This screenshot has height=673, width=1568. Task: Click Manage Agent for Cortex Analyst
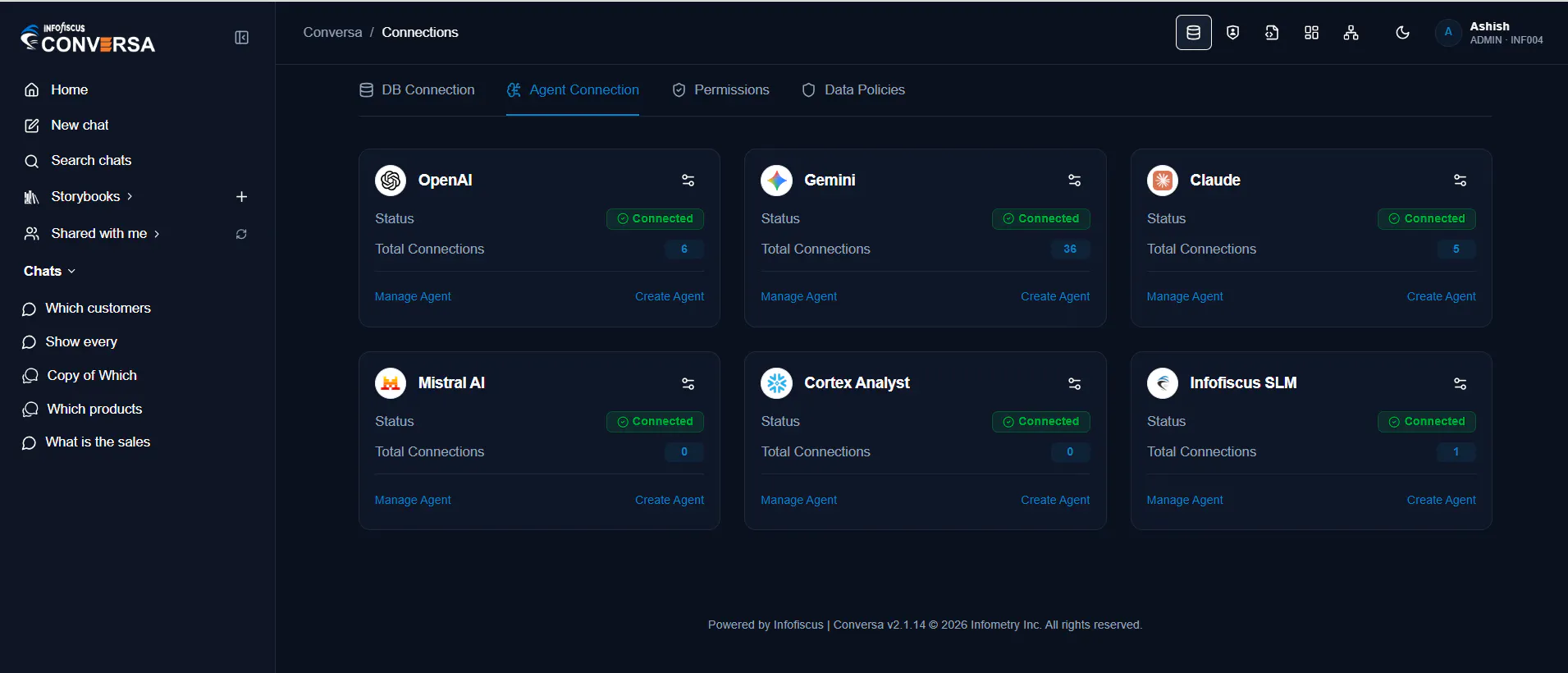coord(799,501)
